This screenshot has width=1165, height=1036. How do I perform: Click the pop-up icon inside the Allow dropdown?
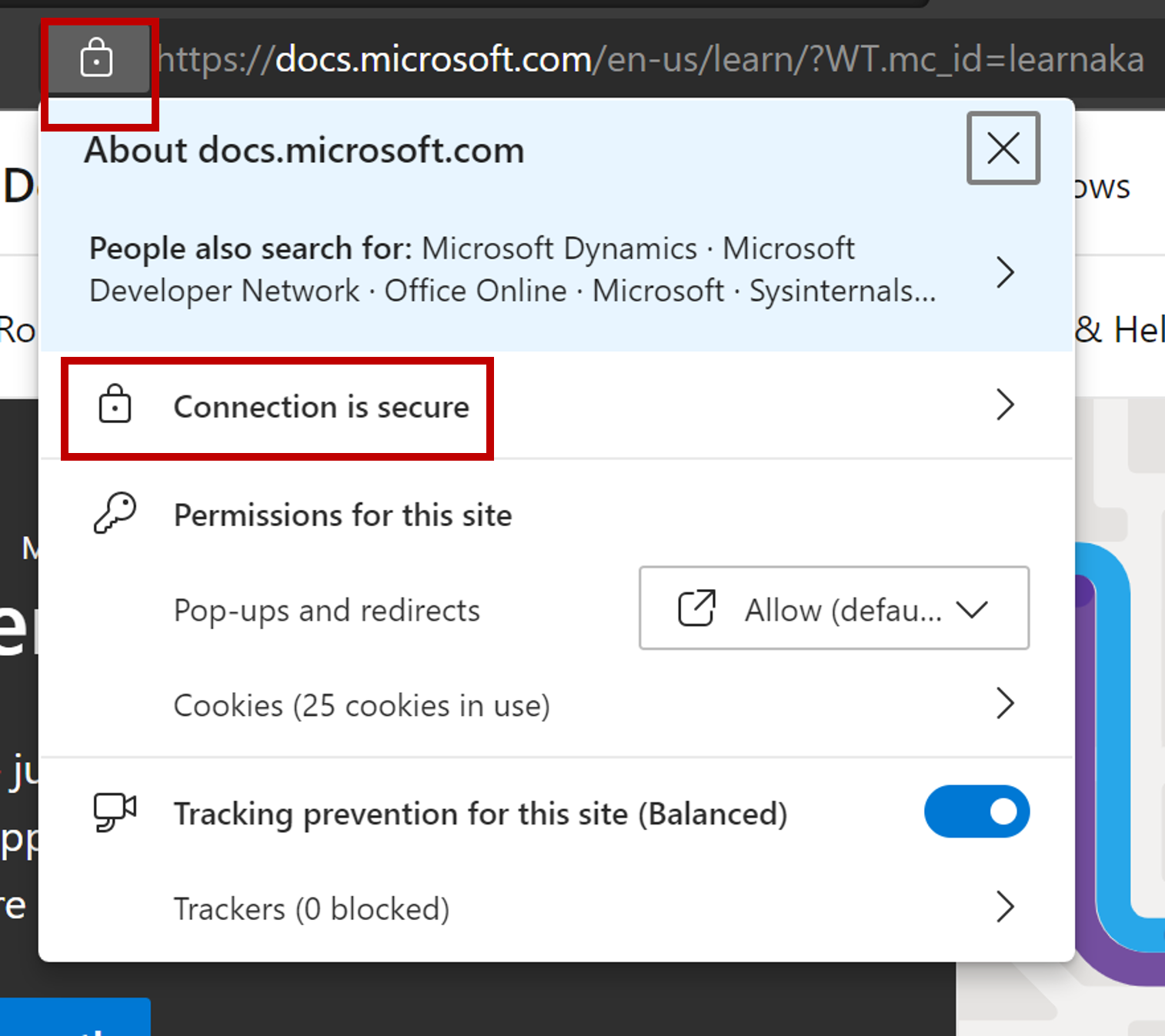click(x=697, y=608)
